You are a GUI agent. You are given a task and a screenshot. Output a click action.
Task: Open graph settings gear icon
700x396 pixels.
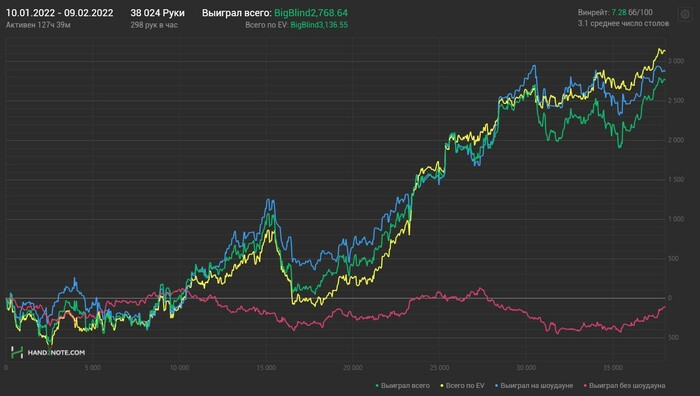point(685,15)
